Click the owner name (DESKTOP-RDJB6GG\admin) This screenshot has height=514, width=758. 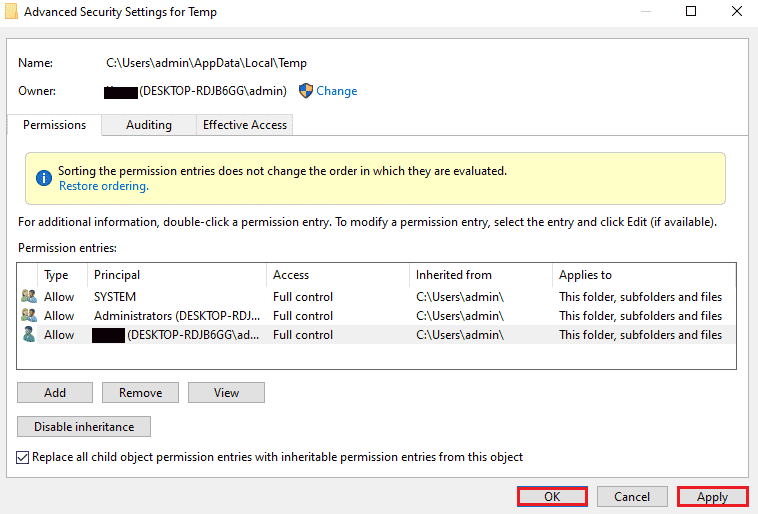pyautogui.click(x=213, y=91)
